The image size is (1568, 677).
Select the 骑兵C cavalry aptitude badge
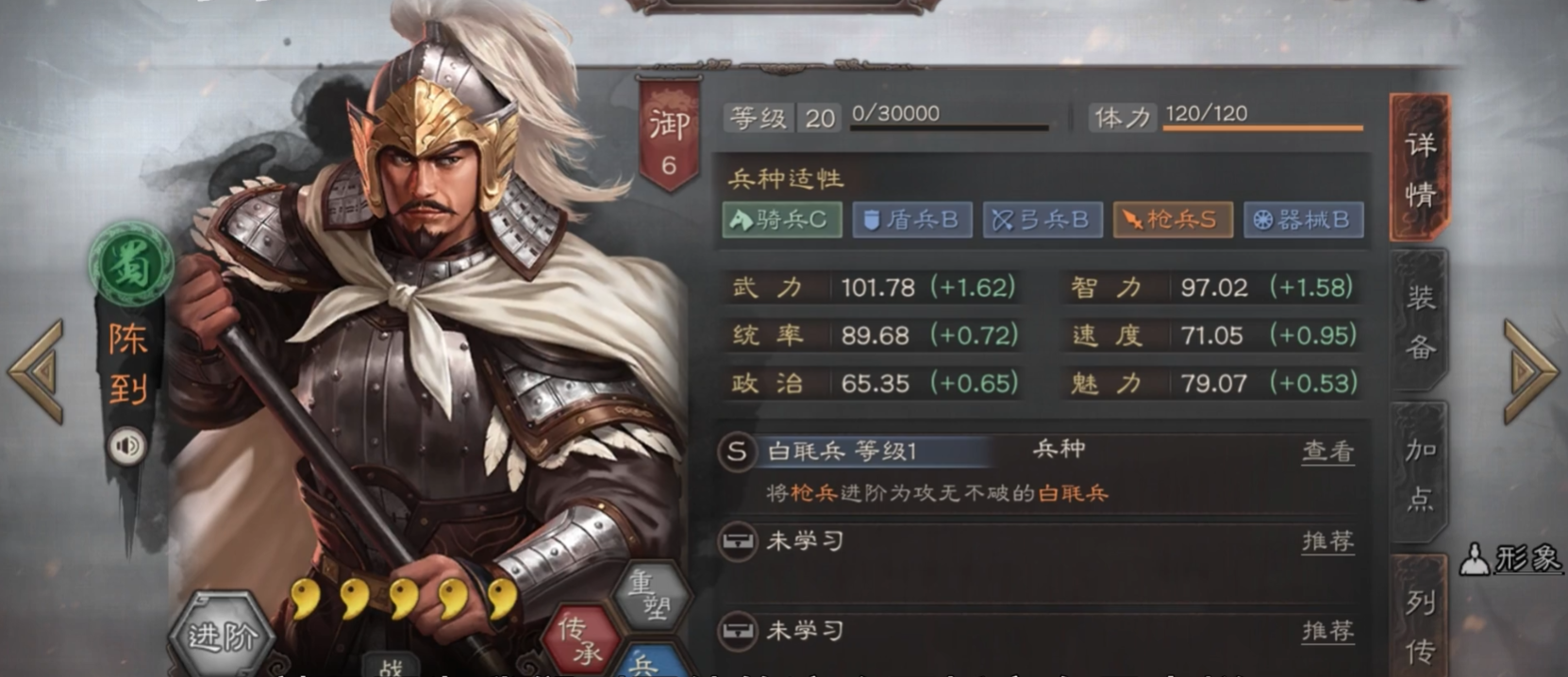[x=782, y=220]
